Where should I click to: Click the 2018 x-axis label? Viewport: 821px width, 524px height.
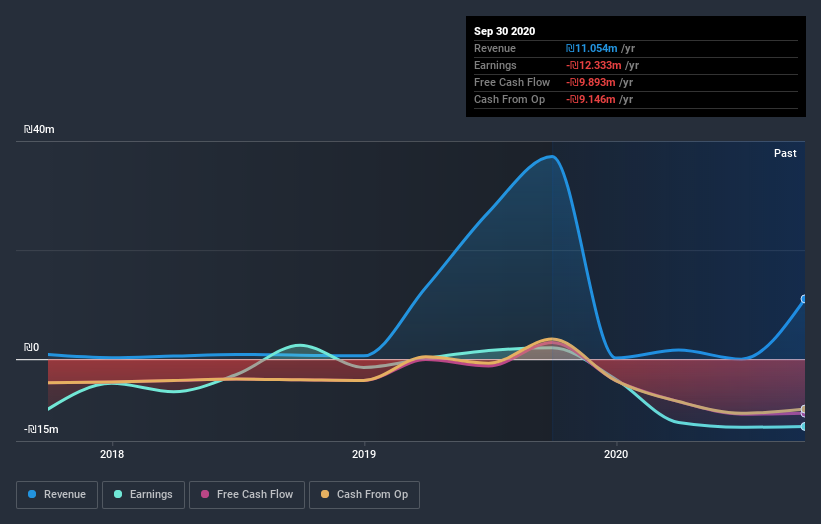point(112,454)
